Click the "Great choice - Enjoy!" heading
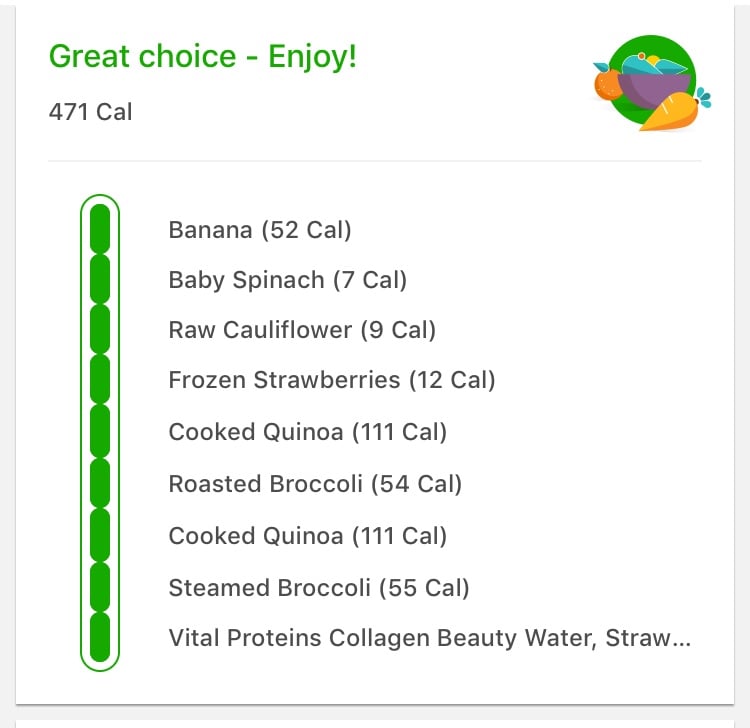Viewport: 750px width, 728px height. (202, 56)
